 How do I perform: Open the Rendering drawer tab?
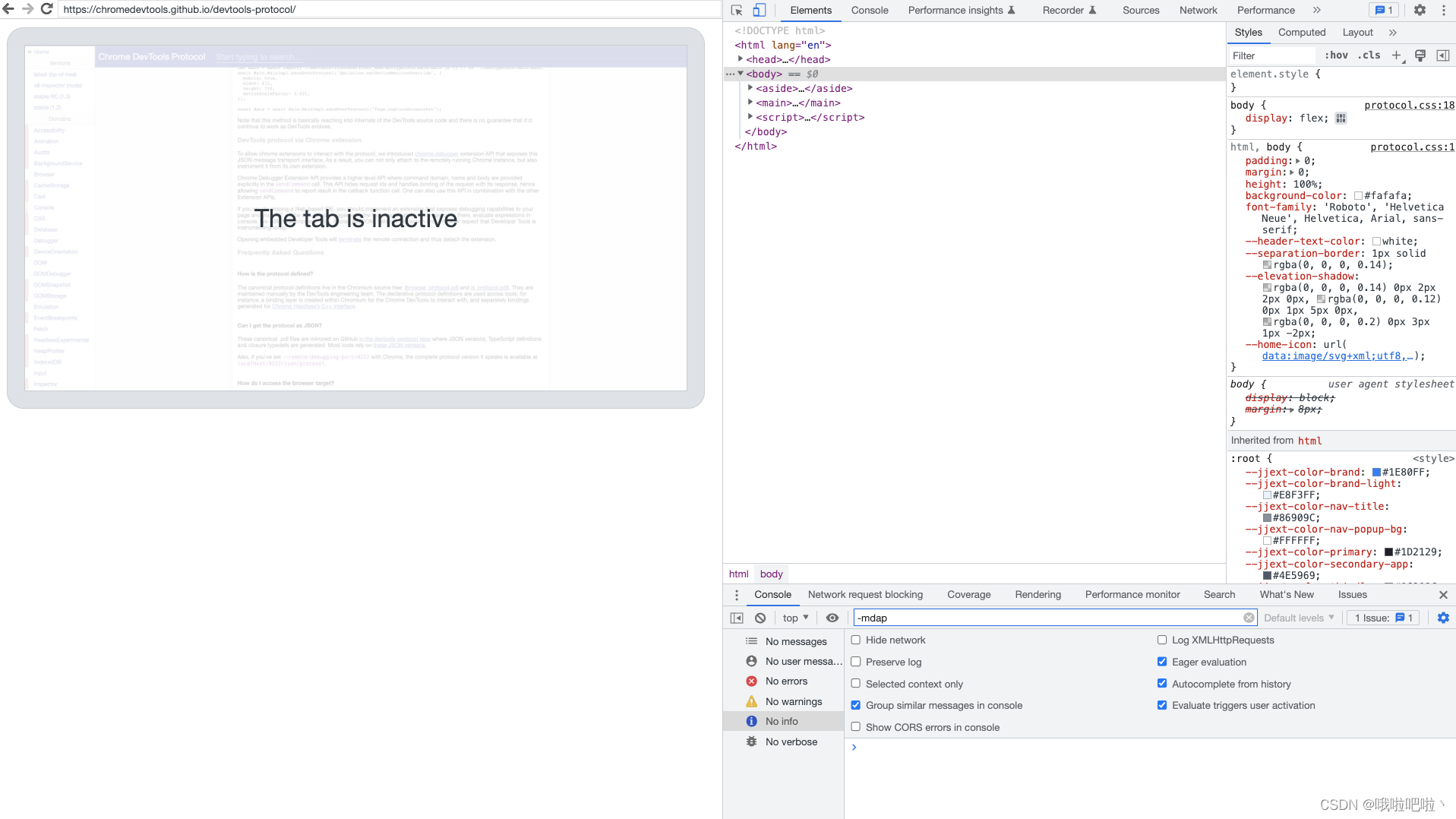[1038, 594]
